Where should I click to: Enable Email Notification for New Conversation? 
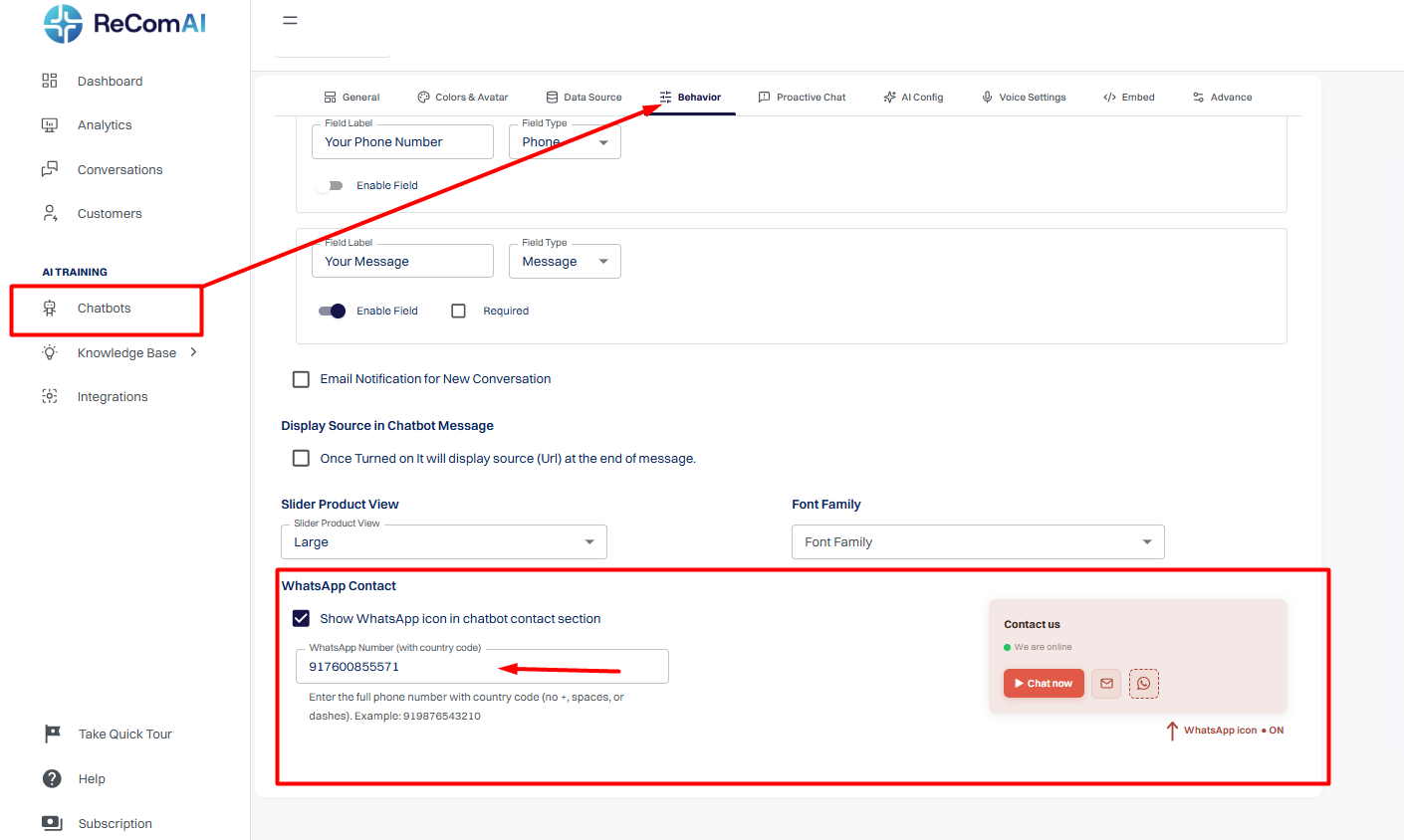pos(301,379)
